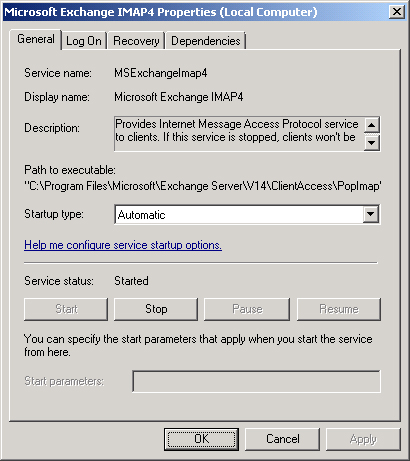Click the disabled Pause button
The height and width of the screenshot is (461, 410).
[x=247, y=309]
